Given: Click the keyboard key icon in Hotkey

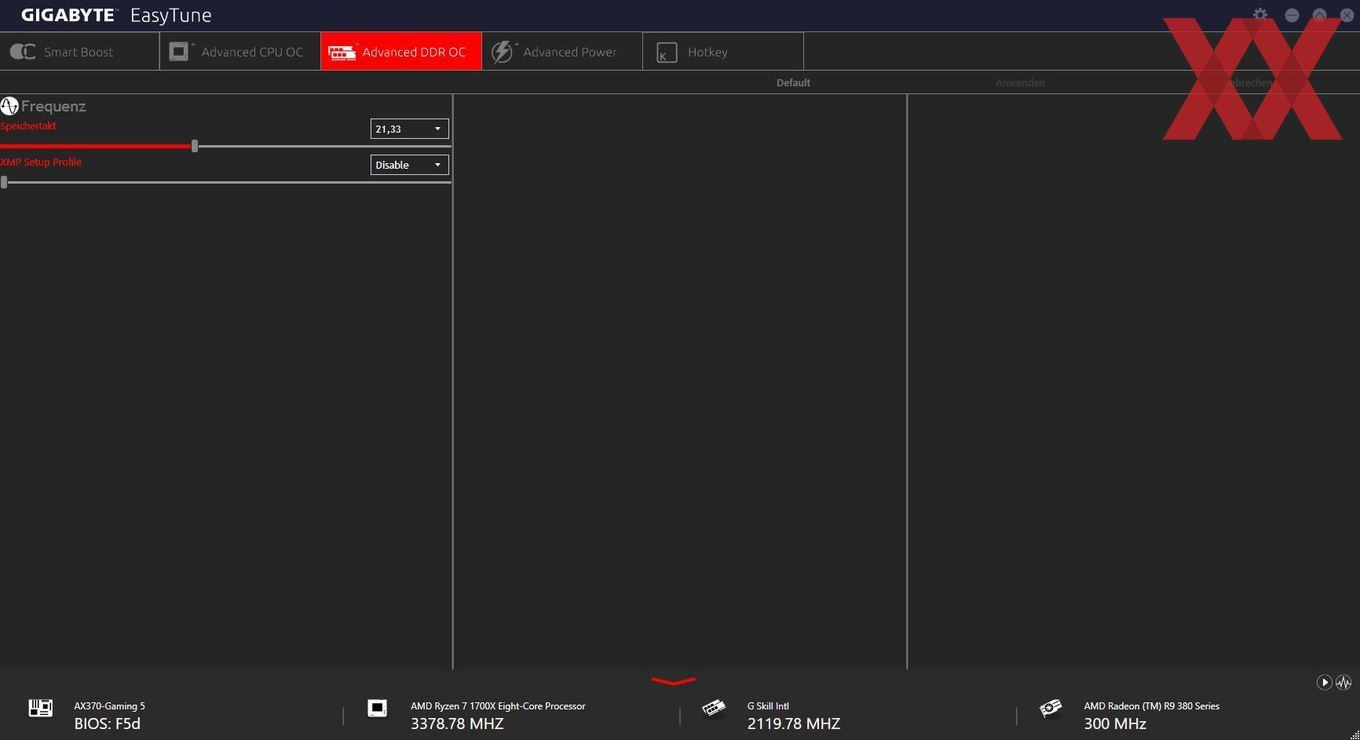Looking at the screenshot, I should coord(666,52).
